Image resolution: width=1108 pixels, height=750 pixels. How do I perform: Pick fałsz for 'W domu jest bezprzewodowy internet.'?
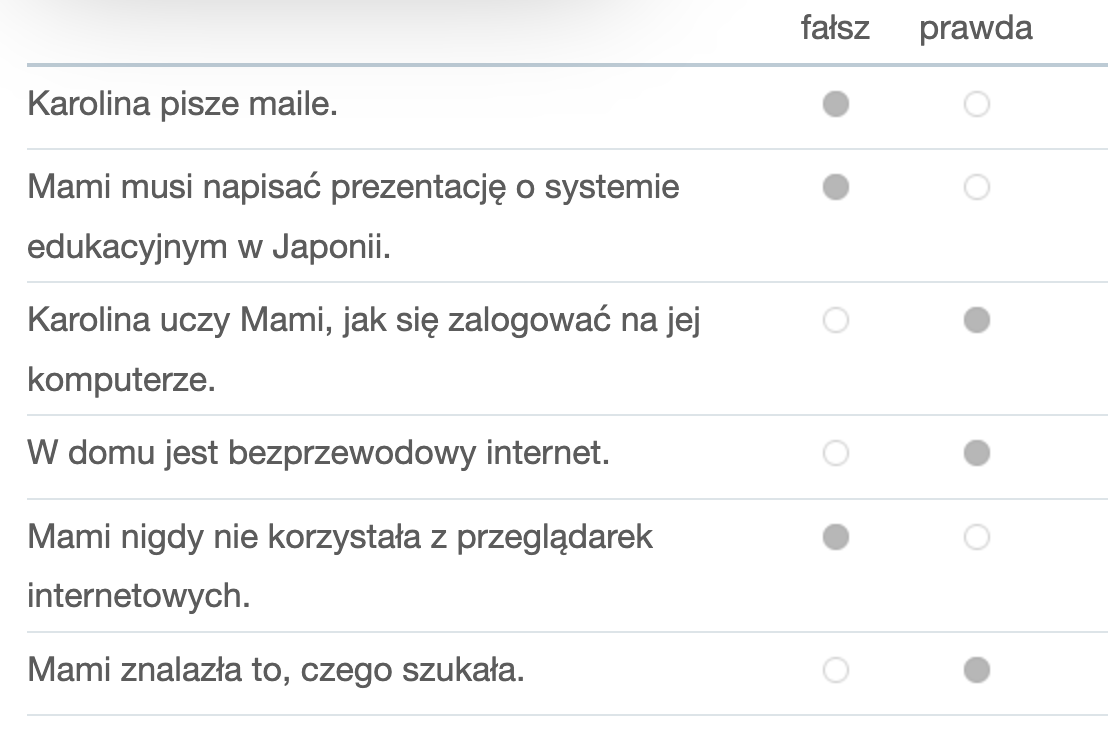[x=835, y=453]
